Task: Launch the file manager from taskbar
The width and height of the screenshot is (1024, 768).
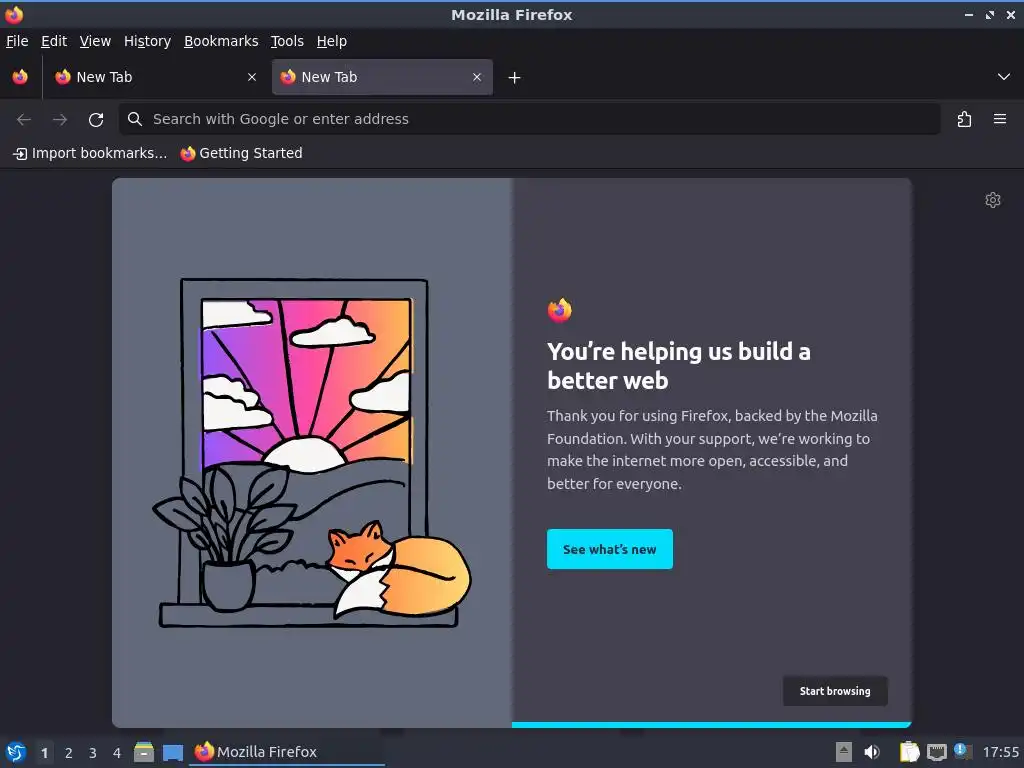Action: coord(144,752)
